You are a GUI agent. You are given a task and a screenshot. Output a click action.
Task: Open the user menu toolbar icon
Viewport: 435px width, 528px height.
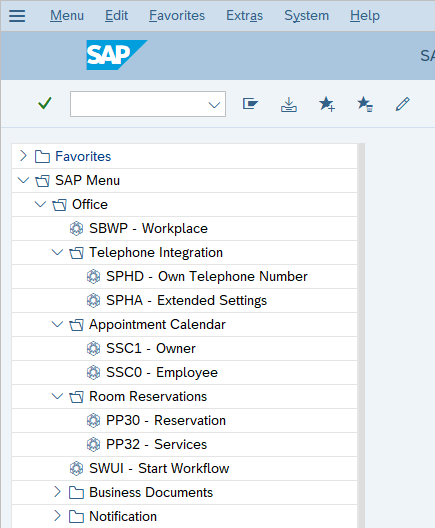coord(250,104)
